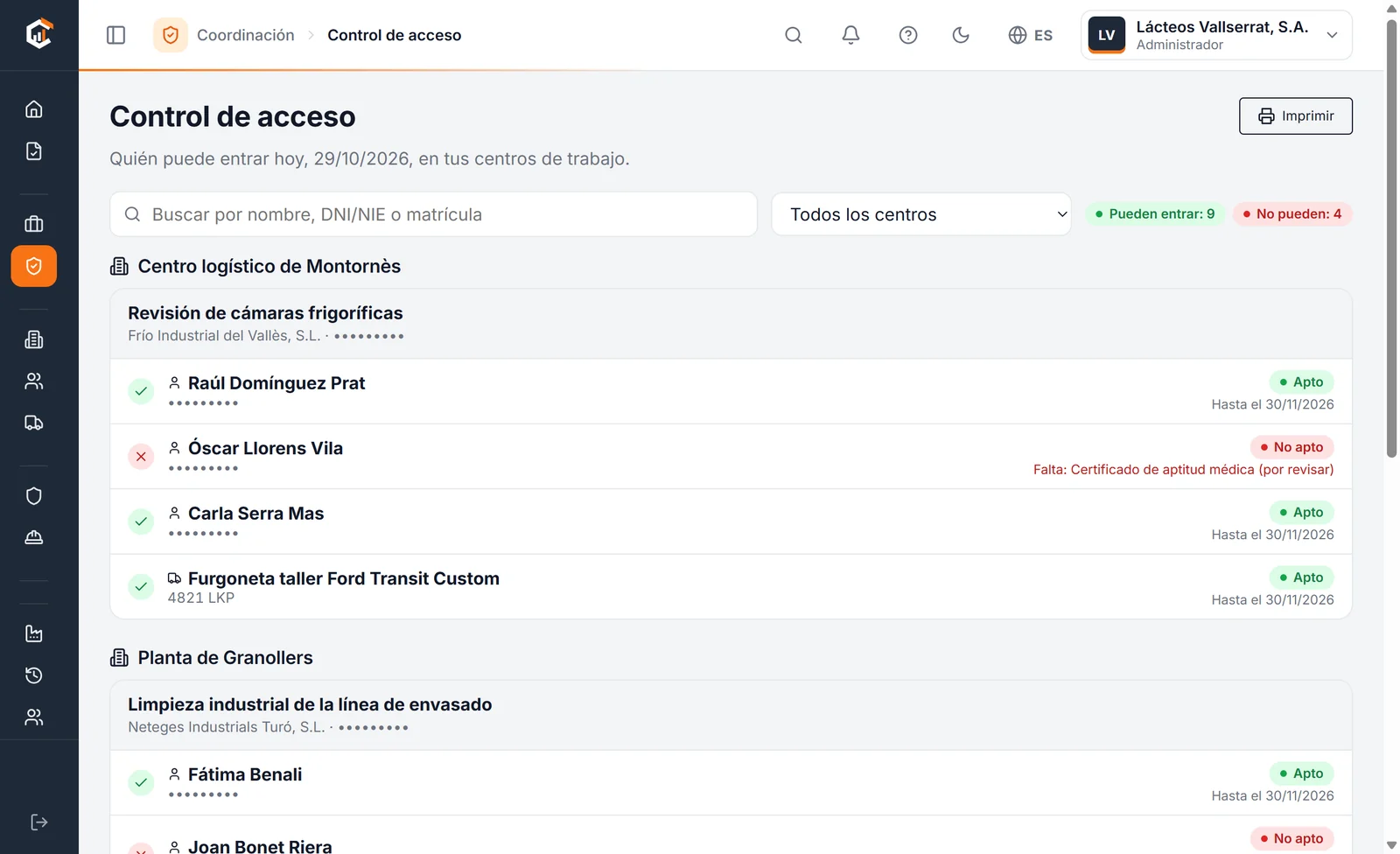Click the Planta de Granollers heading
The height and width of the screenshot is (854, 1400).
click(225, 658)
